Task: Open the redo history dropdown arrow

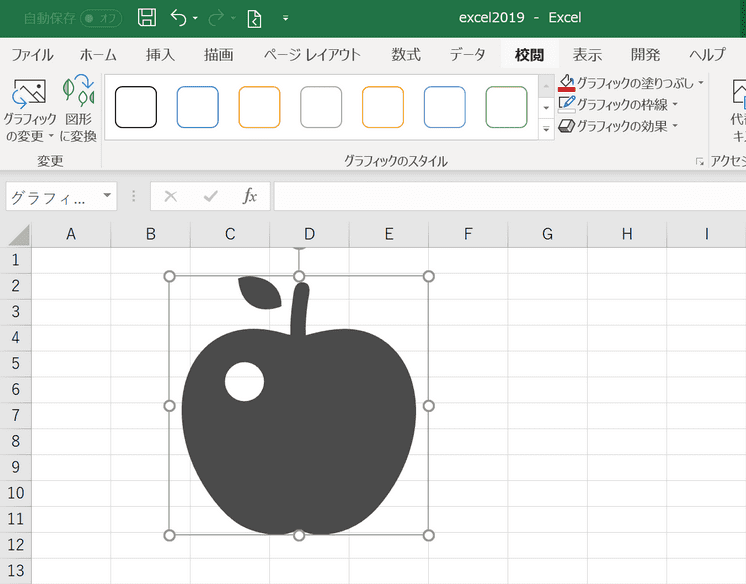Action: [x=233, y=18]
